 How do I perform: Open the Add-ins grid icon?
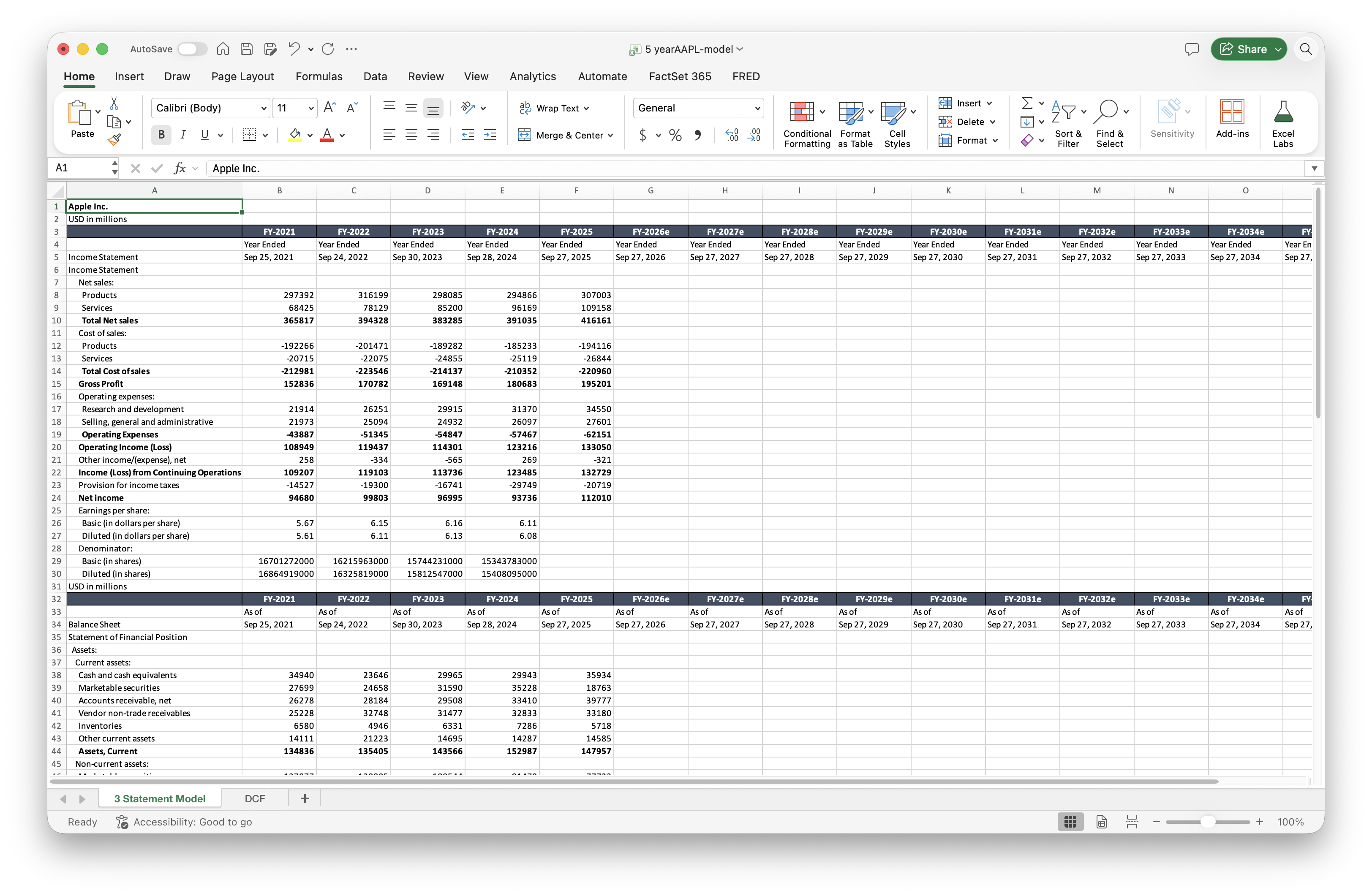(1232, 119)
